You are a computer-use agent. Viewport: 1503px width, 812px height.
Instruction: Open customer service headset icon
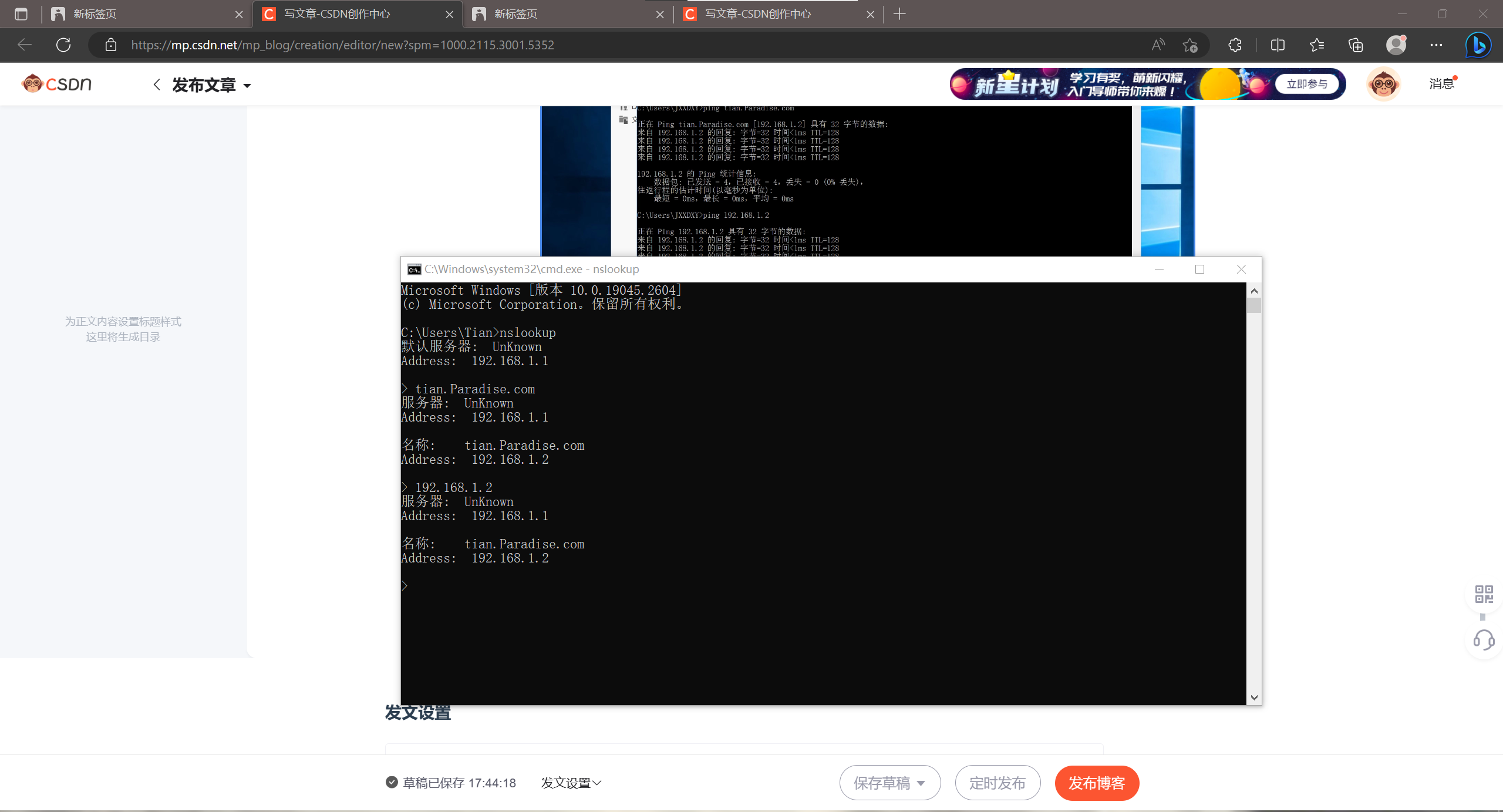(1484, 639)
